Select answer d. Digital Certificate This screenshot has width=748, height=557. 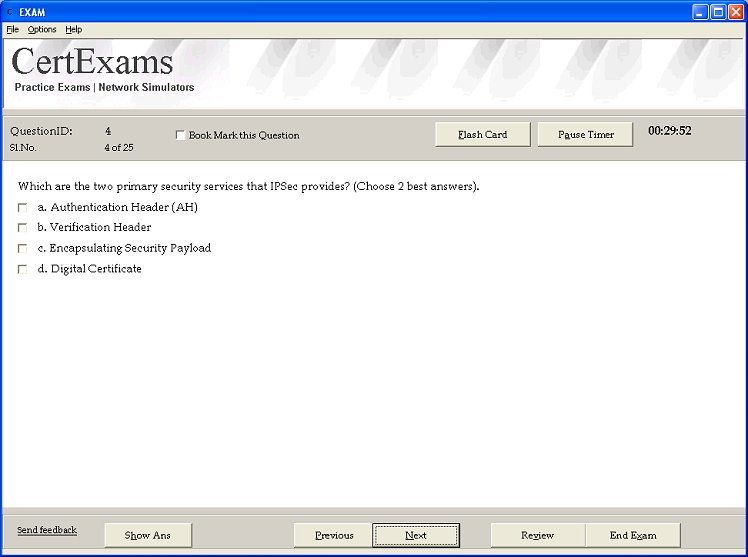(x=22, y=269)
